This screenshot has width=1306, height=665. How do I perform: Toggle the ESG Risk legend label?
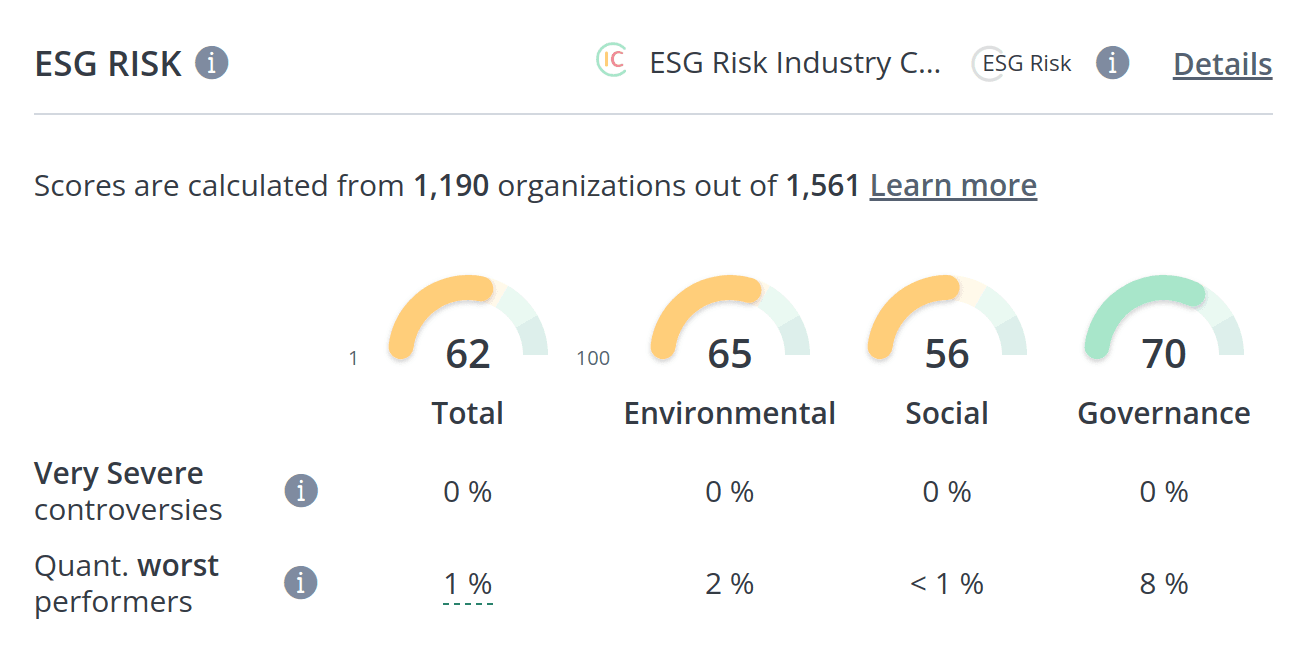pyautogui.click(x=1027, y=64)
